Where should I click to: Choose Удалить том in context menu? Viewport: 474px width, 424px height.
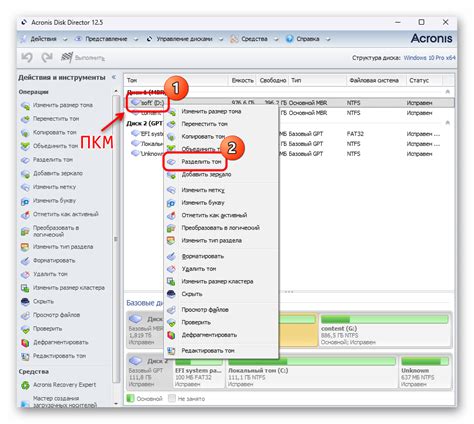point(221,269)
